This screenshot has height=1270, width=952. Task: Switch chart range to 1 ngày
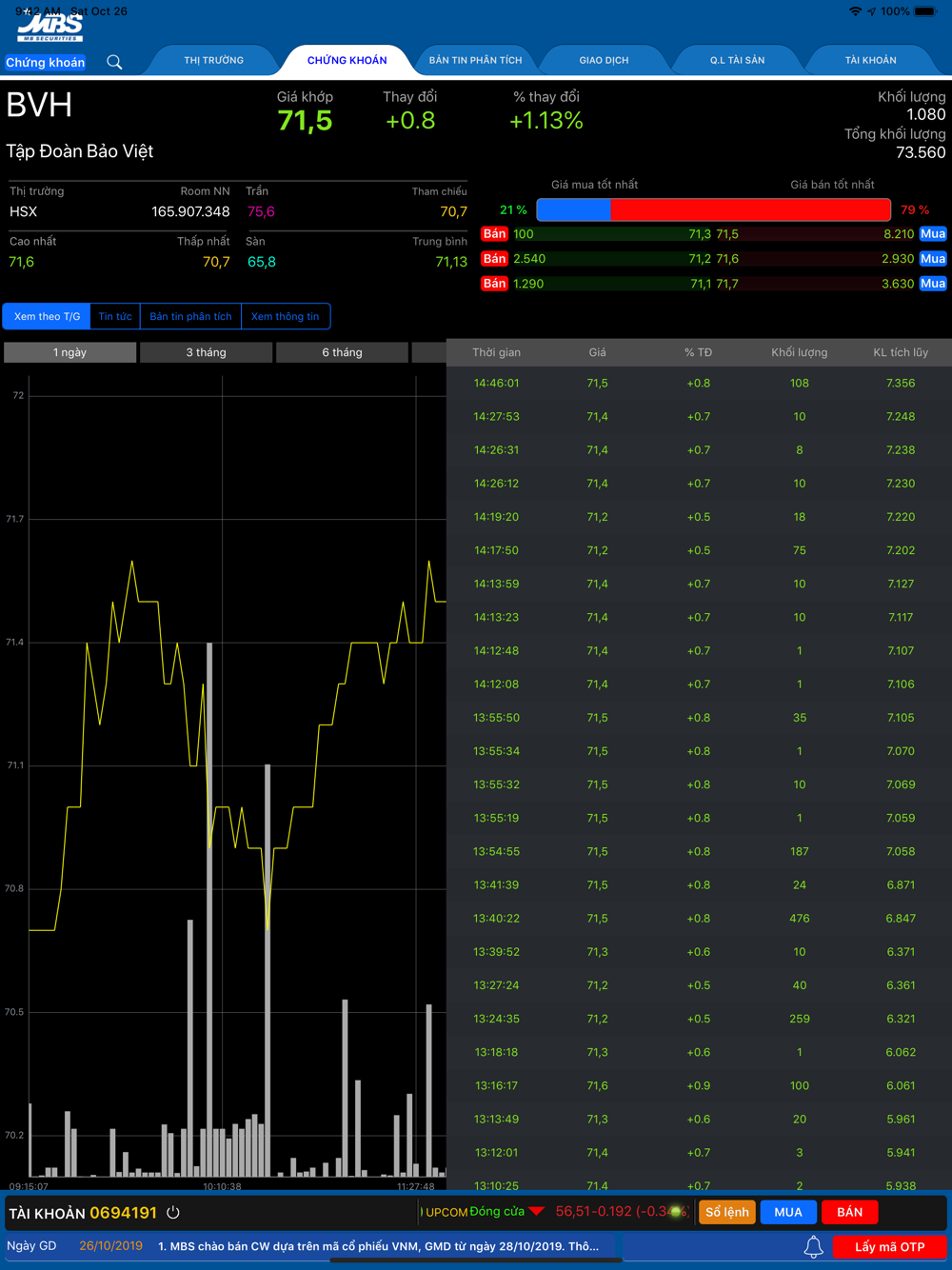coord(69,352)
